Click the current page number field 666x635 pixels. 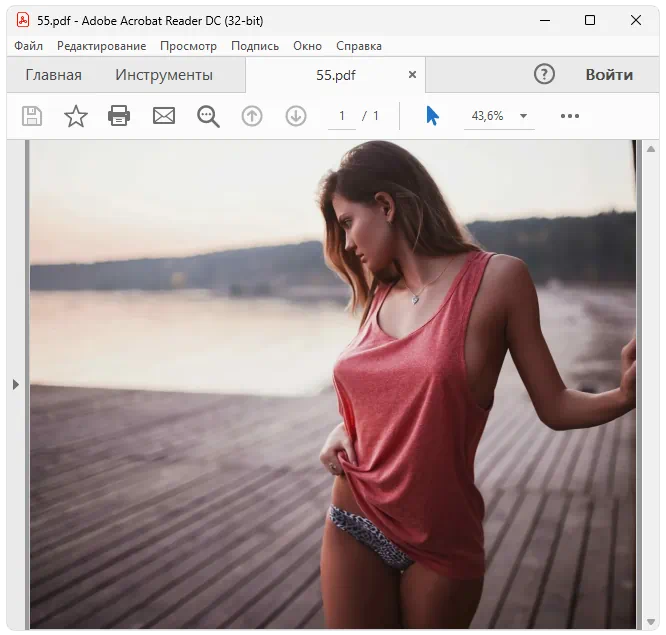coord(342,116)
